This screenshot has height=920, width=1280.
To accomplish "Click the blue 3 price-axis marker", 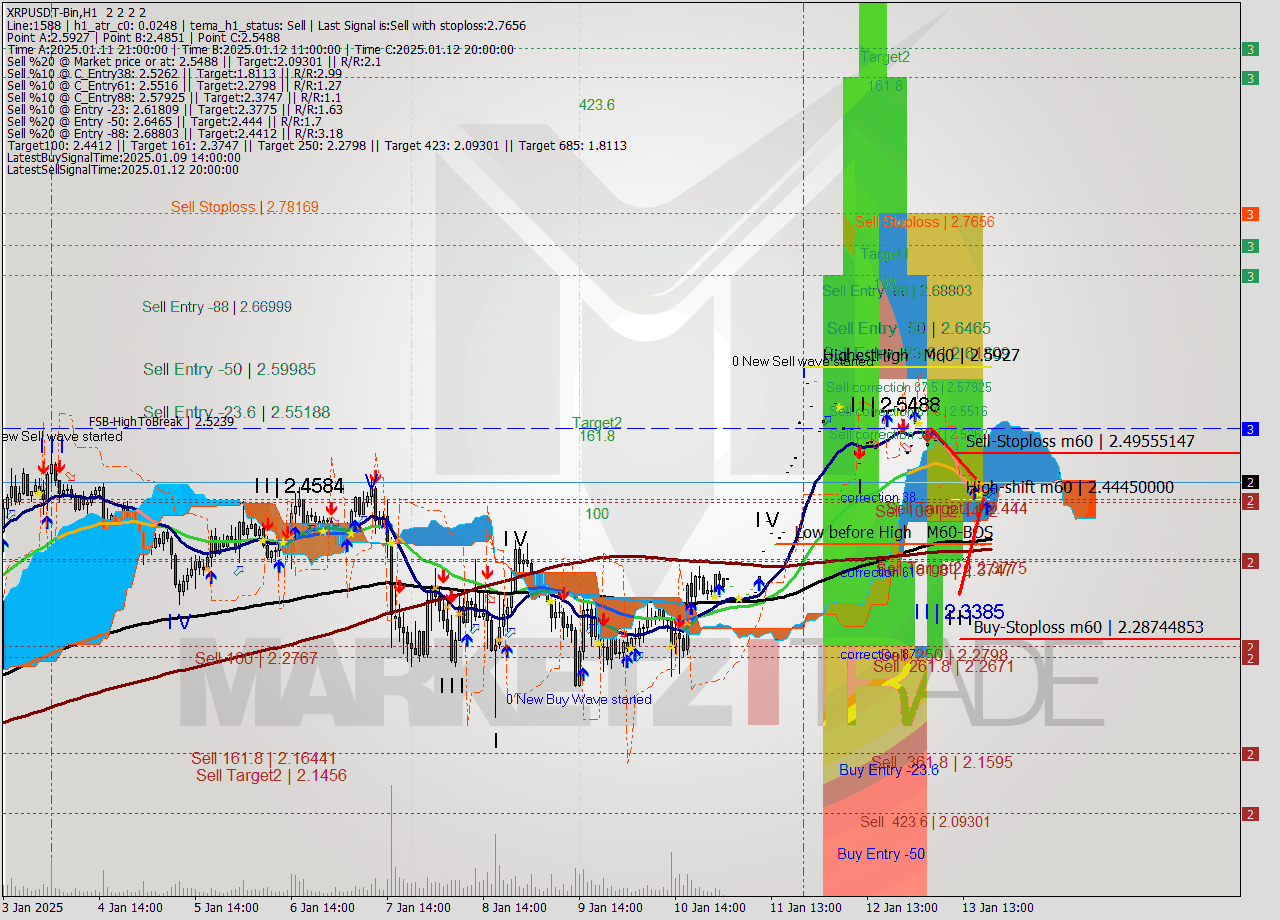I will coord(1250,429).
